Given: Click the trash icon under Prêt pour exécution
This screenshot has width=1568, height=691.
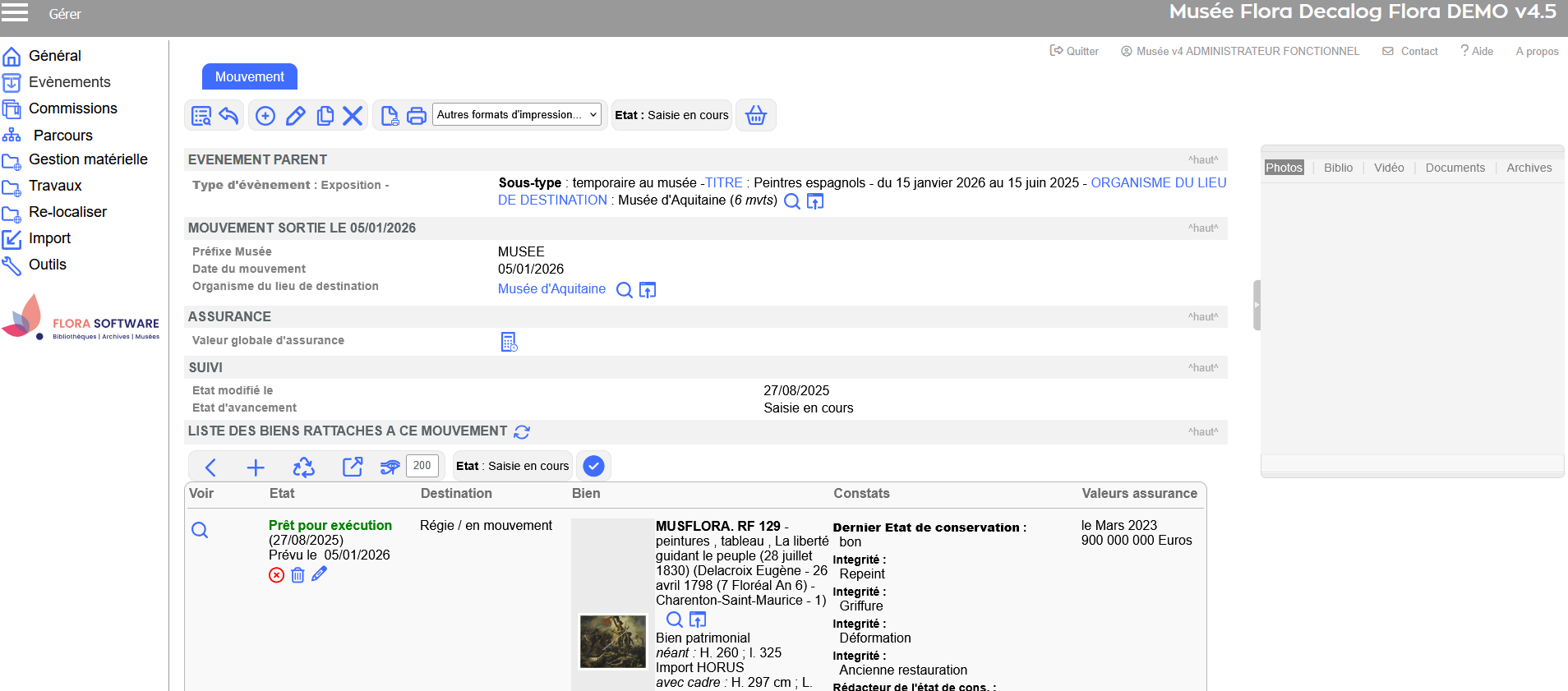Looking at the screenshot, I should (x=297, y=575).
